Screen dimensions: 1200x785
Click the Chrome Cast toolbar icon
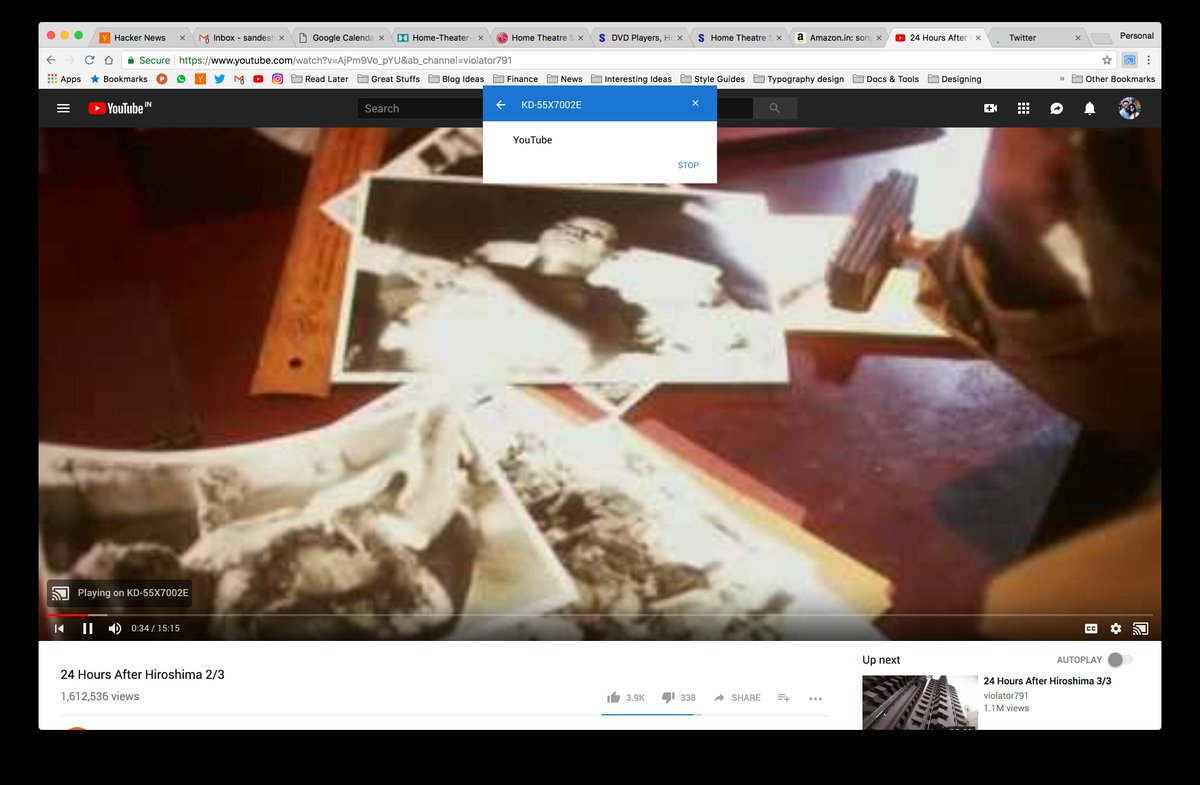pyautogui.click(x=1129, y=60)
